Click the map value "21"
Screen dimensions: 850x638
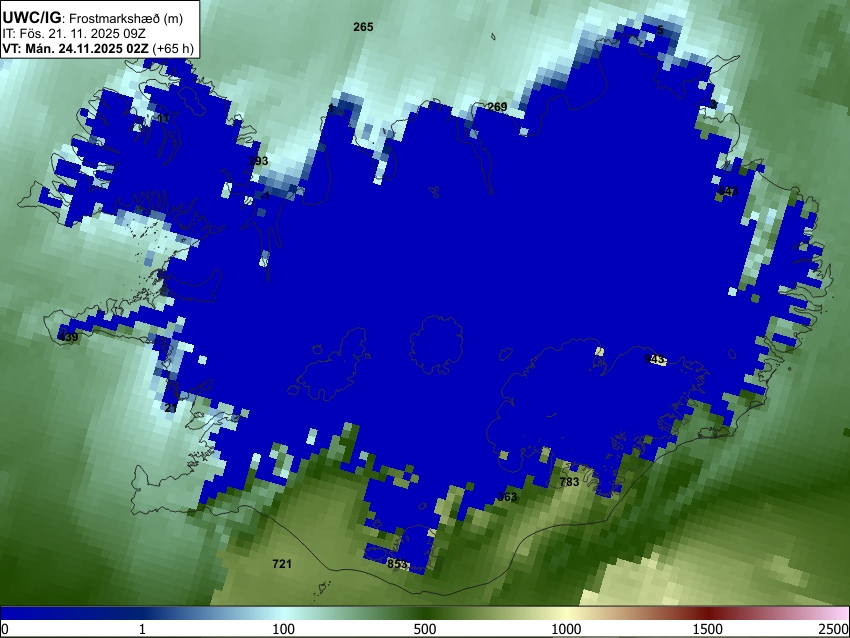(171, 408)
